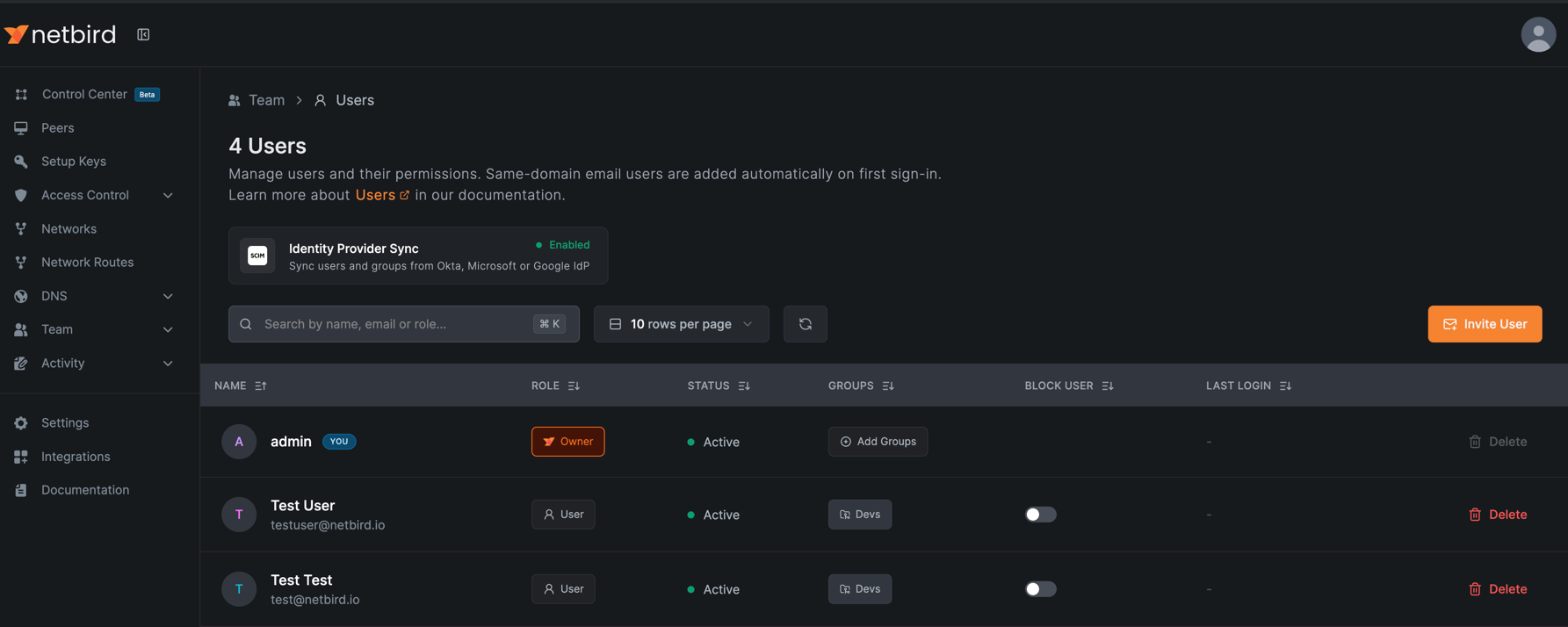
Task: Toggle block user for Test Test
Action: pos(1040,589)
